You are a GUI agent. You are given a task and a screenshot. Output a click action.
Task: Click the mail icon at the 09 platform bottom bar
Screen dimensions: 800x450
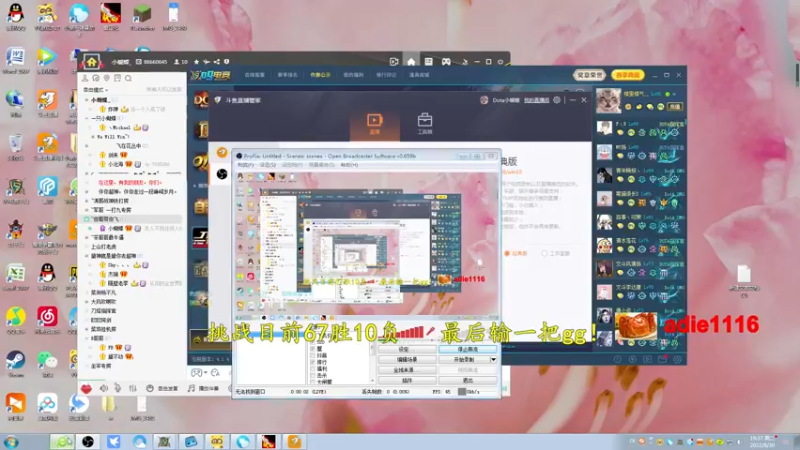click(662, 359)
